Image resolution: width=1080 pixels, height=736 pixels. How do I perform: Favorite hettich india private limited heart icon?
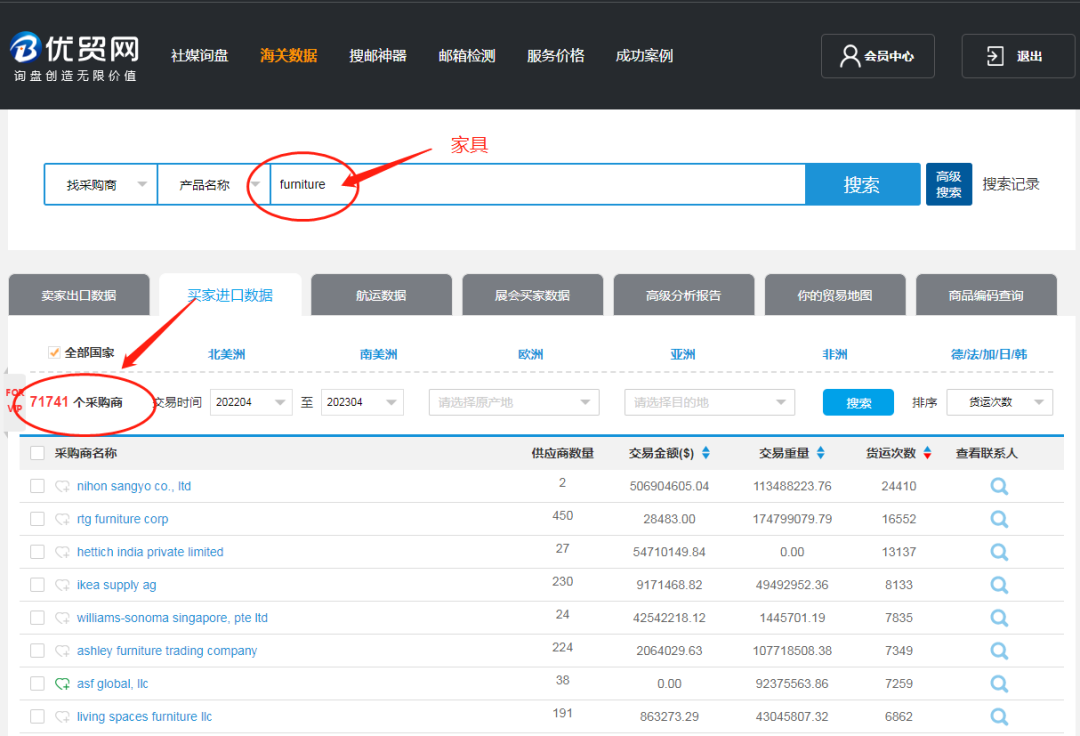63,552
